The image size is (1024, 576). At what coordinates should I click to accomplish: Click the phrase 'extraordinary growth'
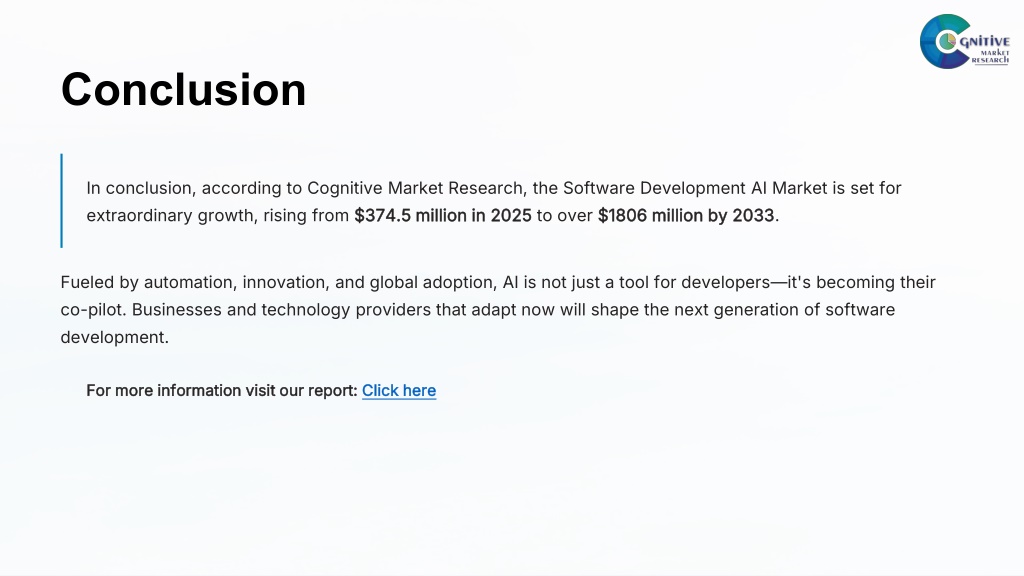tap(170, 216)
